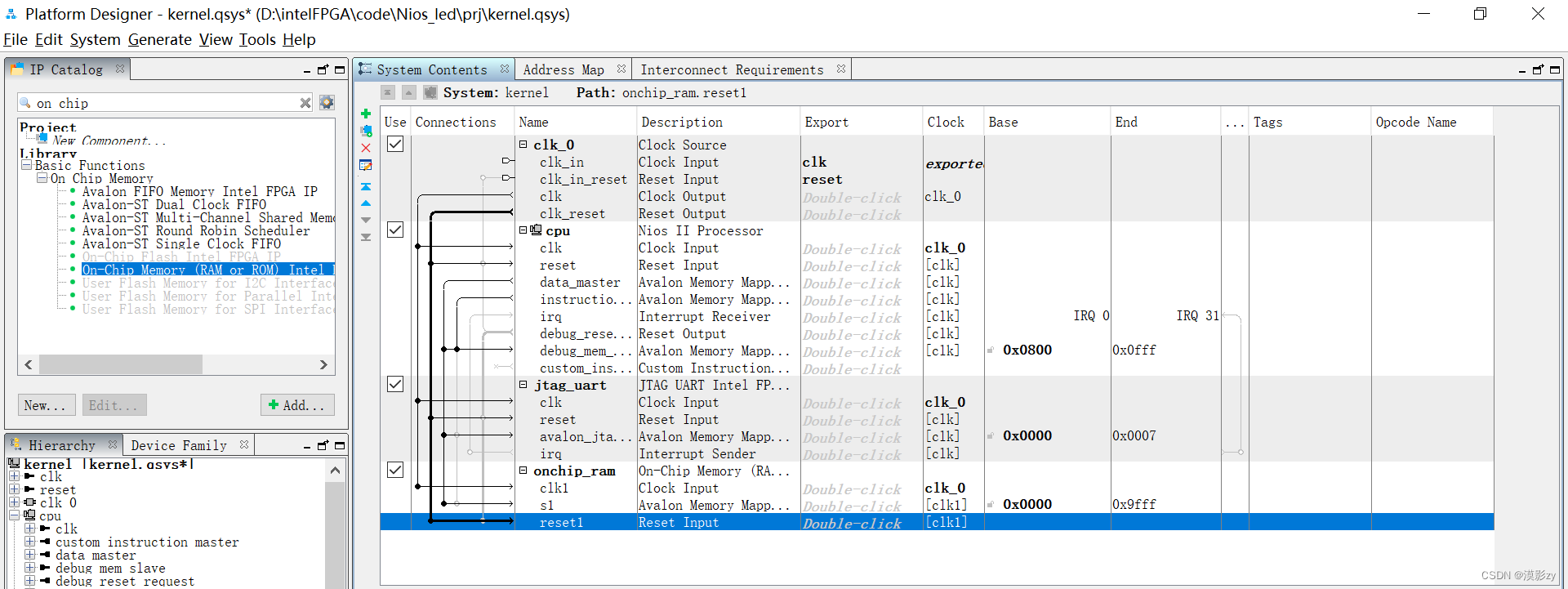
Task: Click the IP Catalog scroll right arrow
Action: pos(323,364)
